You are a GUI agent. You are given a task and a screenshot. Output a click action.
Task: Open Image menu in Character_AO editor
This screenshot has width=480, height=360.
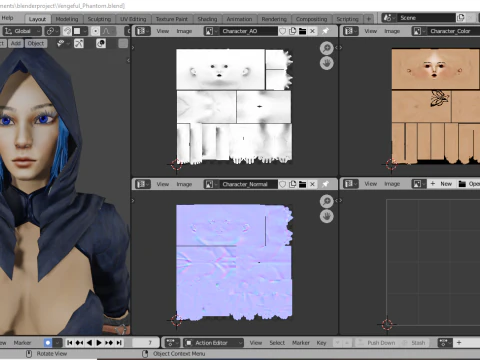tap(184, 31)
